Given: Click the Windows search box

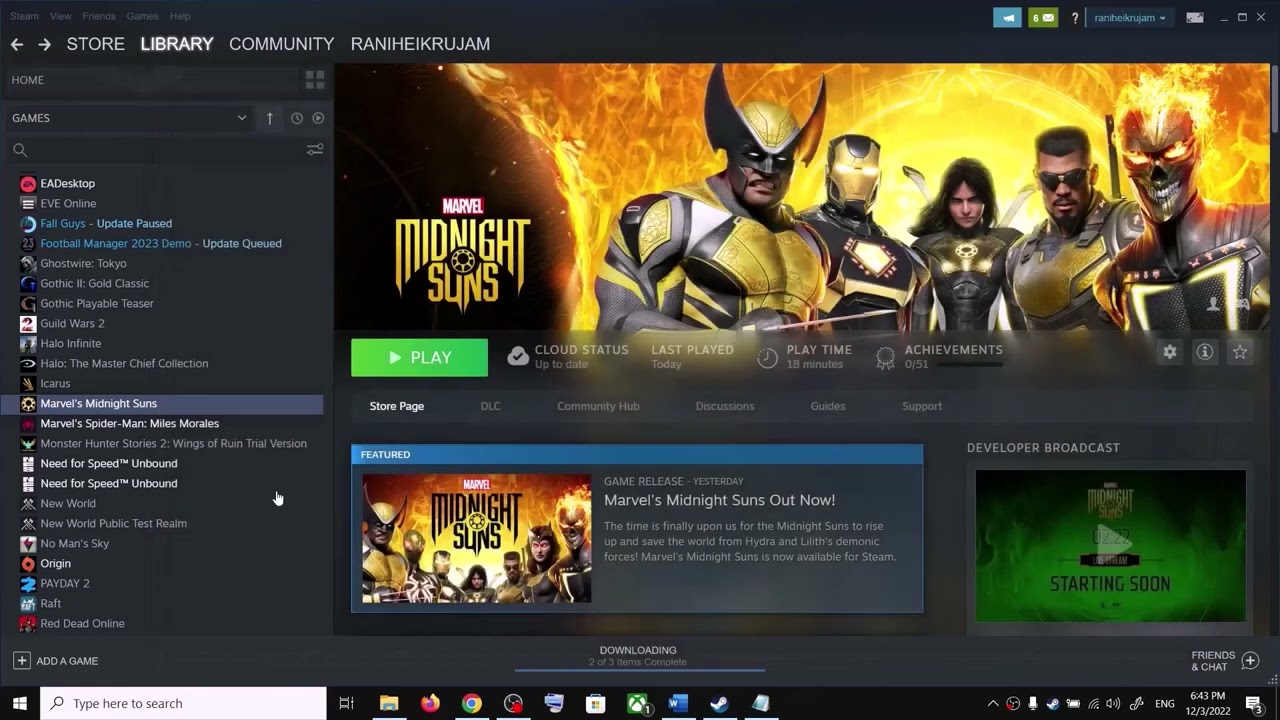Looking at the screenshot, I should (183, 704).
